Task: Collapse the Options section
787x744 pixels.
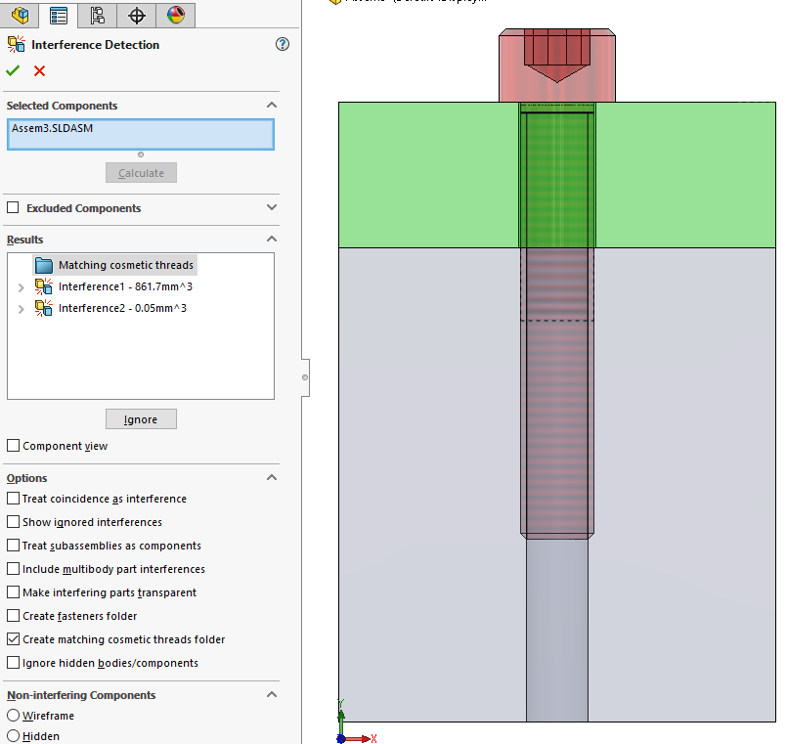Action: (272, 477)
